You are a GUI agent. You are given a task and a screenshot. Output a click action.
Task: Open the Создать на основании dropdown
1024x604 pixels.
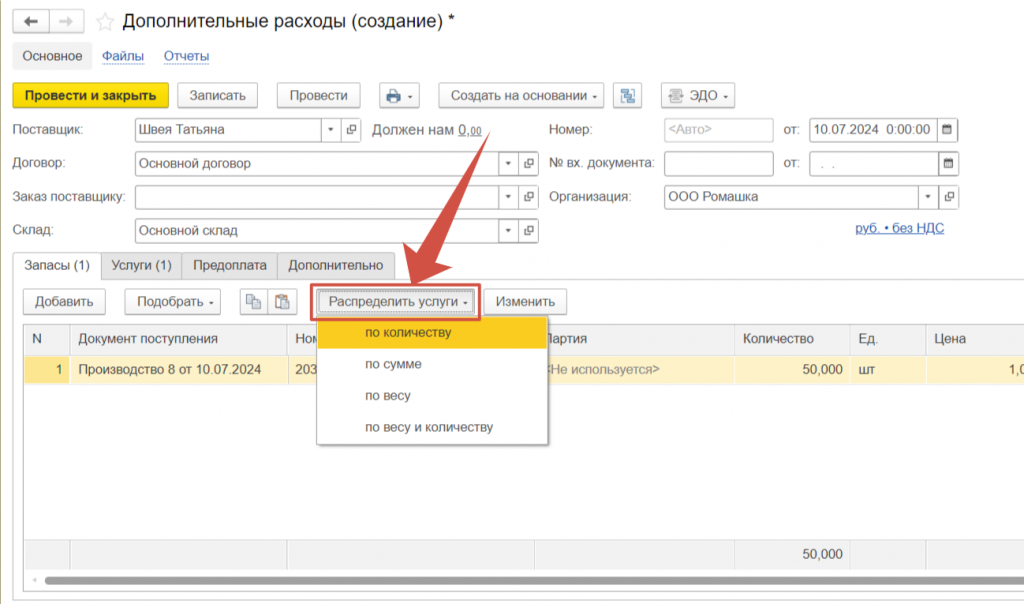pos(520,96)
